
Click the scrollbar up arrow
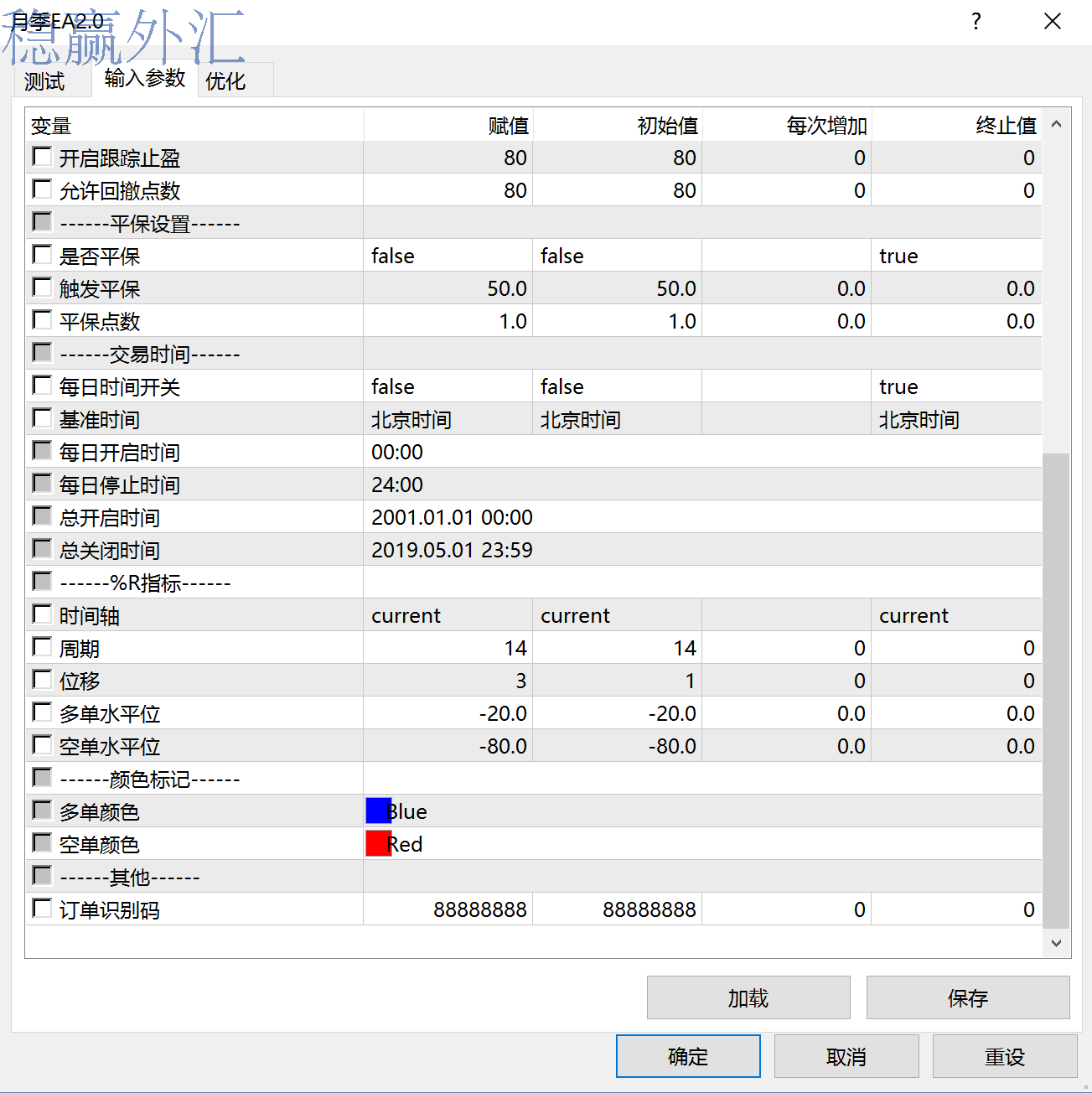1056,124
